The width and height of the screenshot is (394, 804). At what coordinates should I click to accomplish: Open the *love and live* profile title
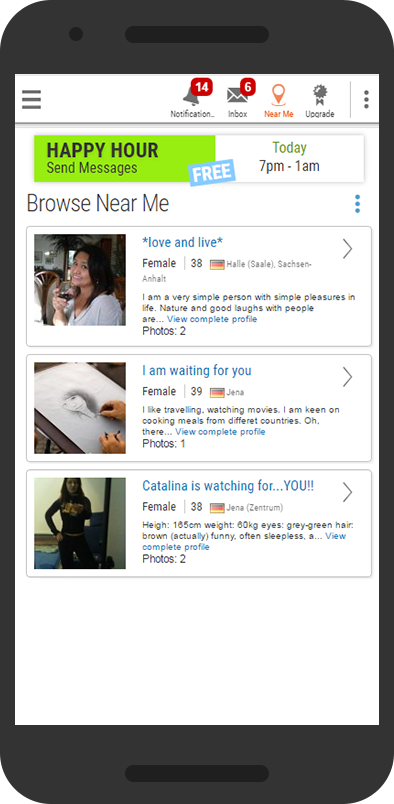click(183, 243)
